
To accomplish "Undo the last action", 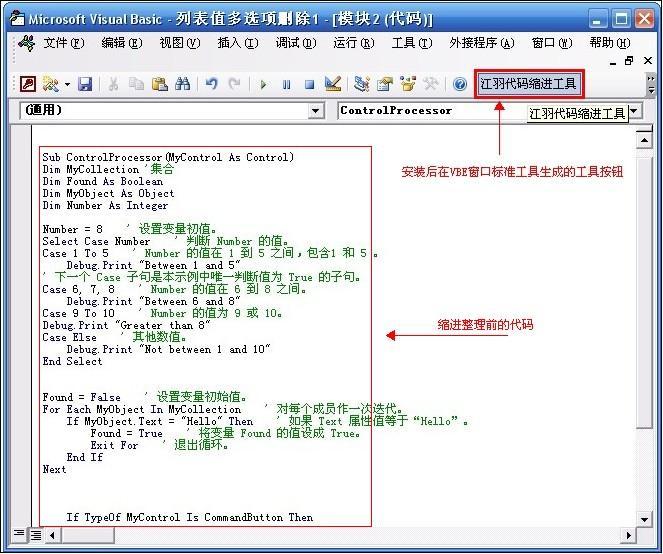I will point(211,84).
